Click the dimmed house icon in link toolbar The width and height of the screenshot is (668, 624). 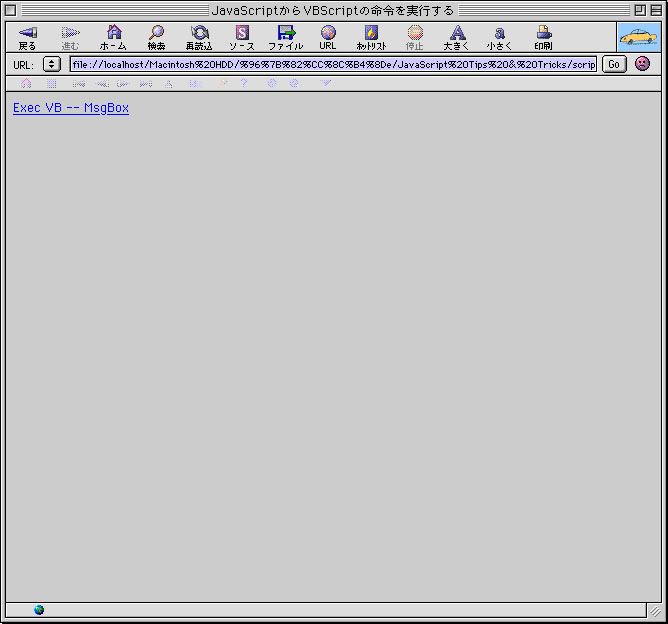pyautogui.click(x=26, y=83)
